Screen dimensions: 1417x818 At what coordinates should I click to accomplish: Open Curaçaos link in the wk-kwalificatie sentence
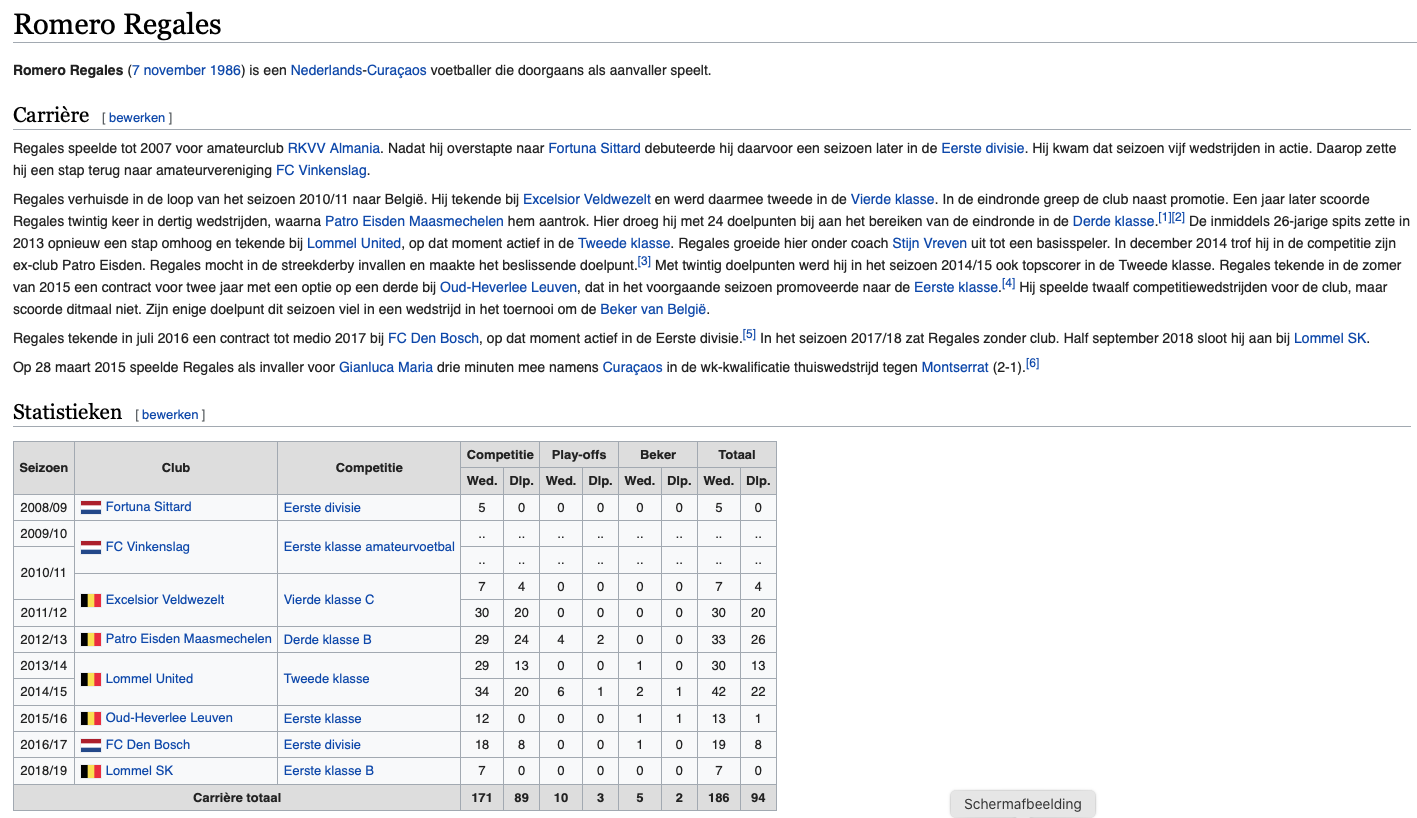coord(632,367)
